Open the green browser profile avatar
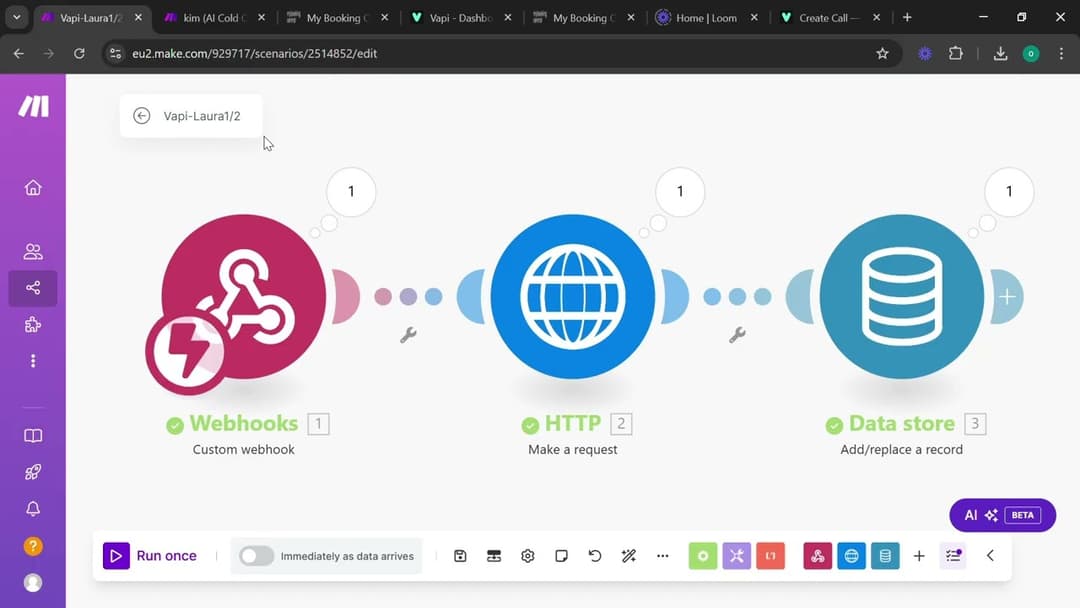This screenshot has height=608, width=1080. click(x=1031, y=54)
